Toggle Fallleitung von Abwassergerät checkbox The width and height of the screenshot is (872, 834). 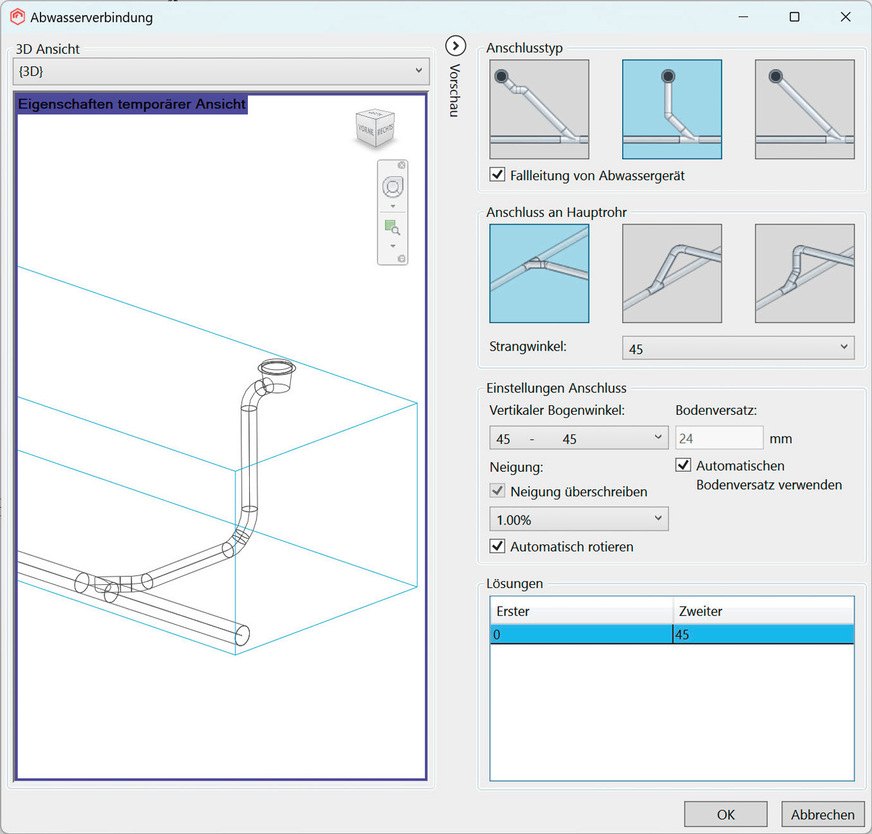[498, 175]
